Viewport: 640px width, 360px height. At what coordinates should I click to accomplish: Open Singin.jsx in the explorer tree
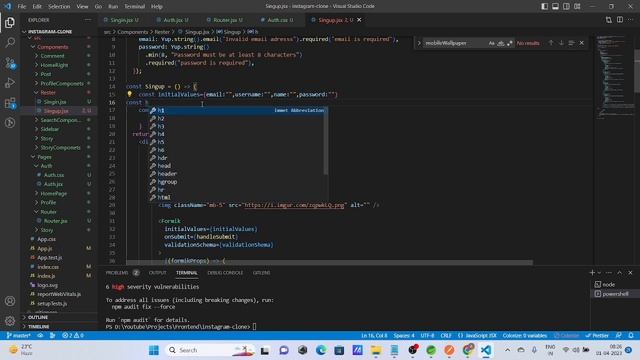[55, 102]
